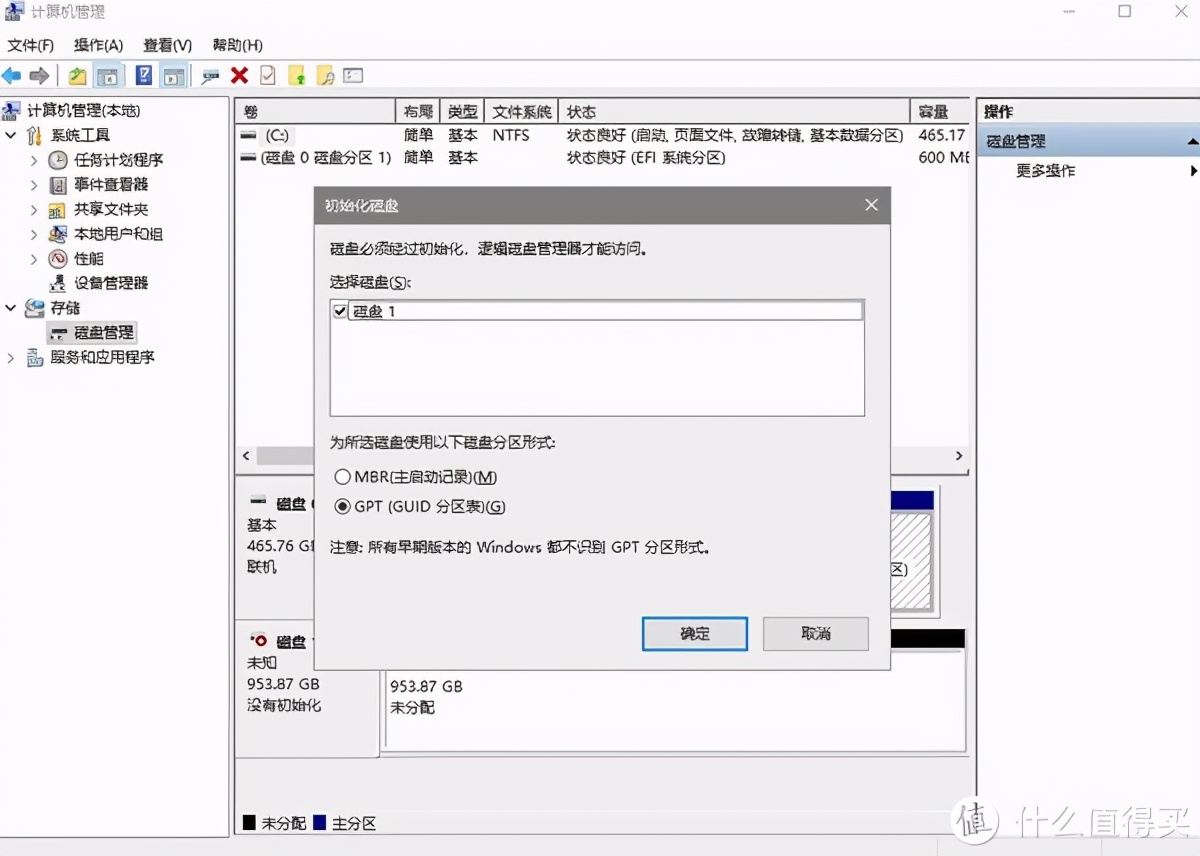Click the last toolbar settings list icon
Viewport: 1200px width, 856px height.
[x=353, y=76]
